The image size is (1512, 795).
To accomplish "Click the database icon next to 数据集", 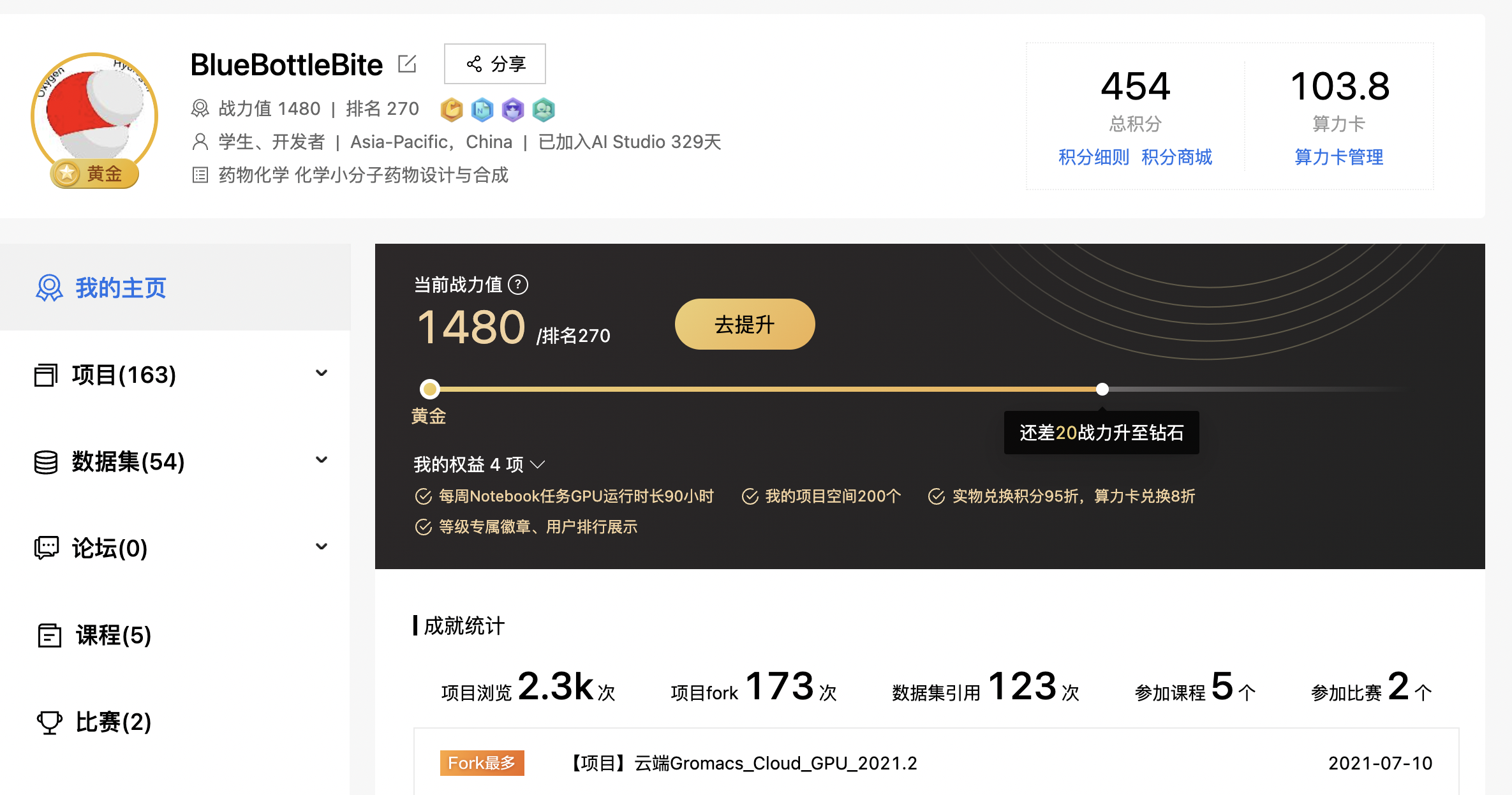I will pyautogui.click(x=46, y=462).
